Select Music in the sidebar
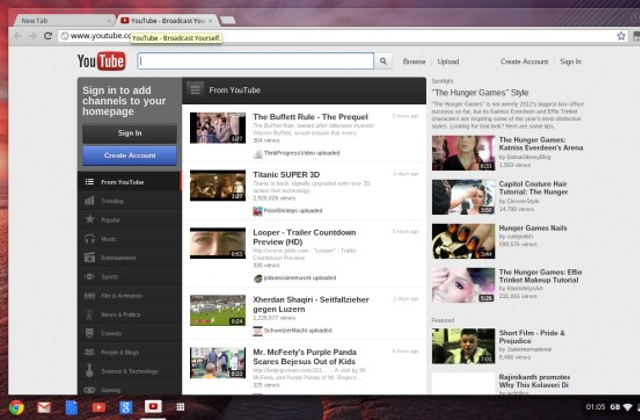This screenshot has height=420, width=640. (x=129, y=239)
